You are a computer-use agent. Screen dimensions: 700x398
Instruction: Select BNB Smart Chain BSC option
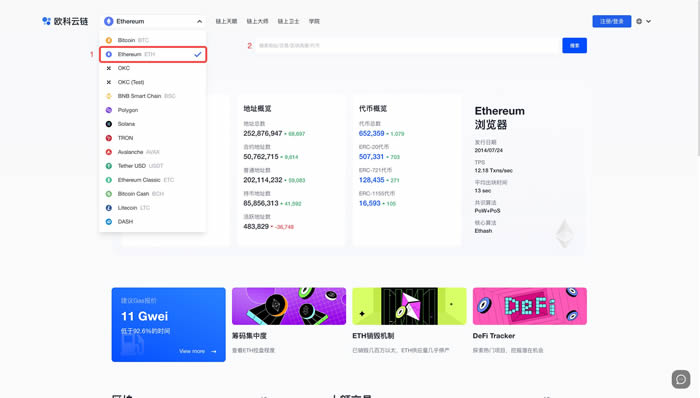click(152, 96)
